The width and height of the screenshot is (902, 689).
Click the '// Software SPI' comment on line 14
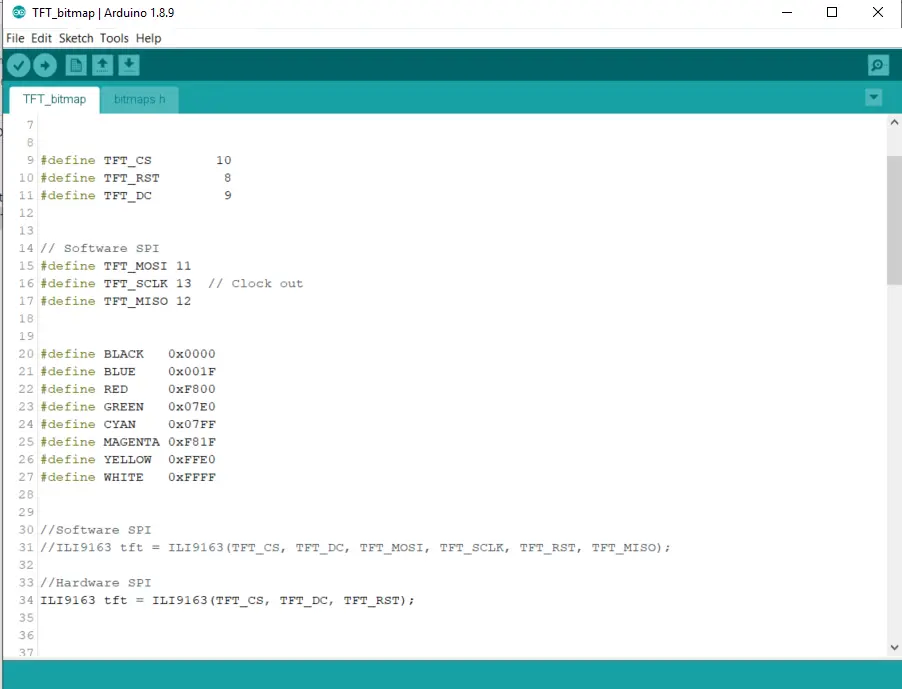100,248
